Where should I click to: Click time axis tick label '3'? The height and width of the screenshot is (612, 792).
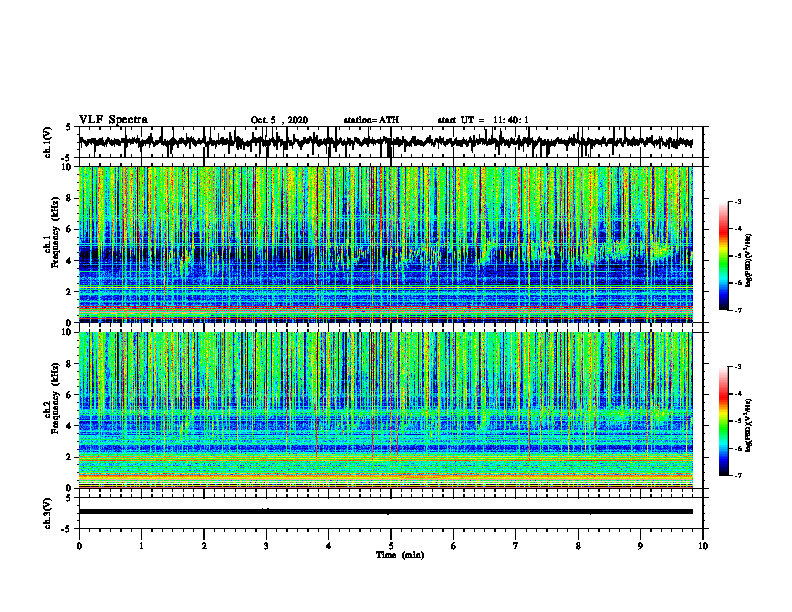pos(266,546)
